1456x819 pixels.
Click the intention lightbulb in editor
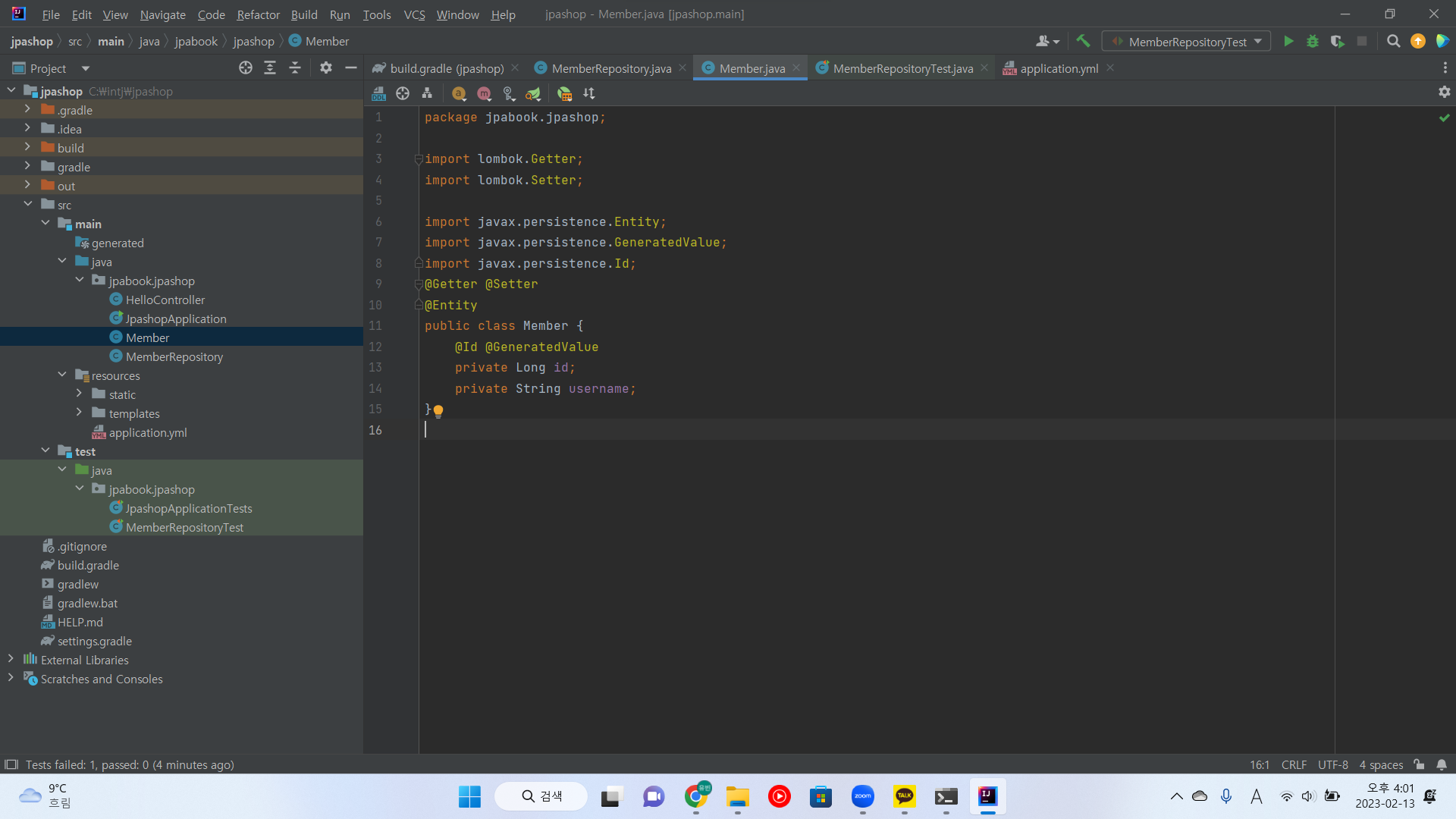438,410
